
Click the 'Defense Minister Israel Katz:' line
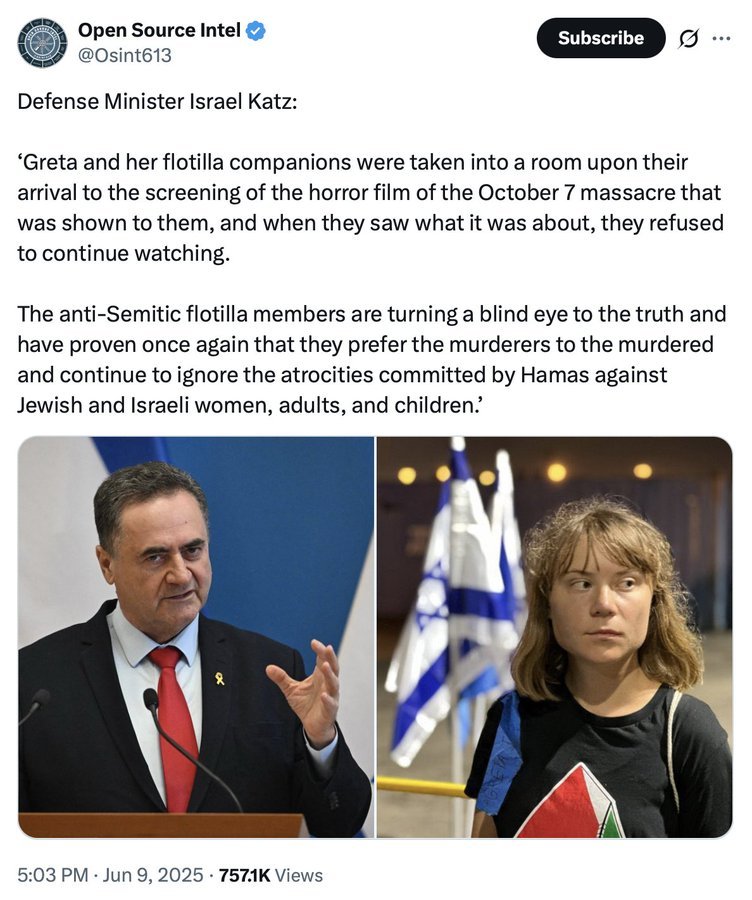(x=157, y=102)
